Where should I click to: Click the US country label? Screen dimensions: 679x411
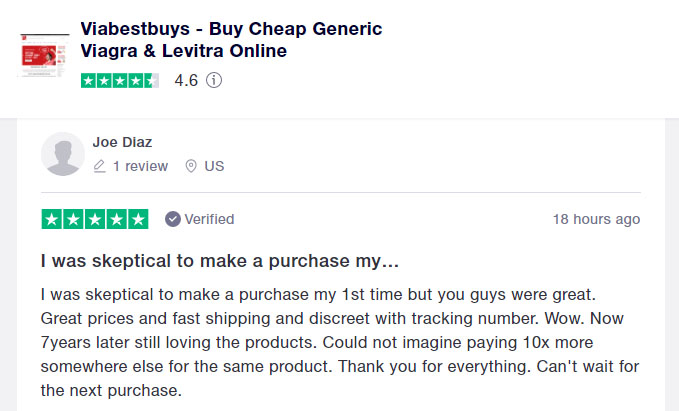(214, 166)
